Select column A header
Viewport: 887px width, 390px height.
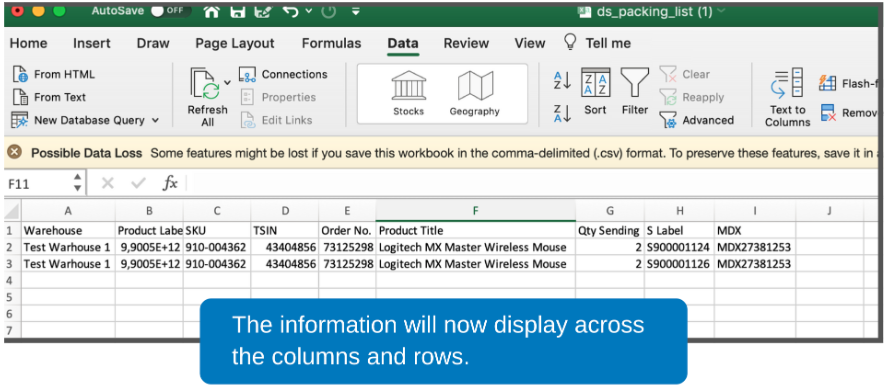coord(68,211)
